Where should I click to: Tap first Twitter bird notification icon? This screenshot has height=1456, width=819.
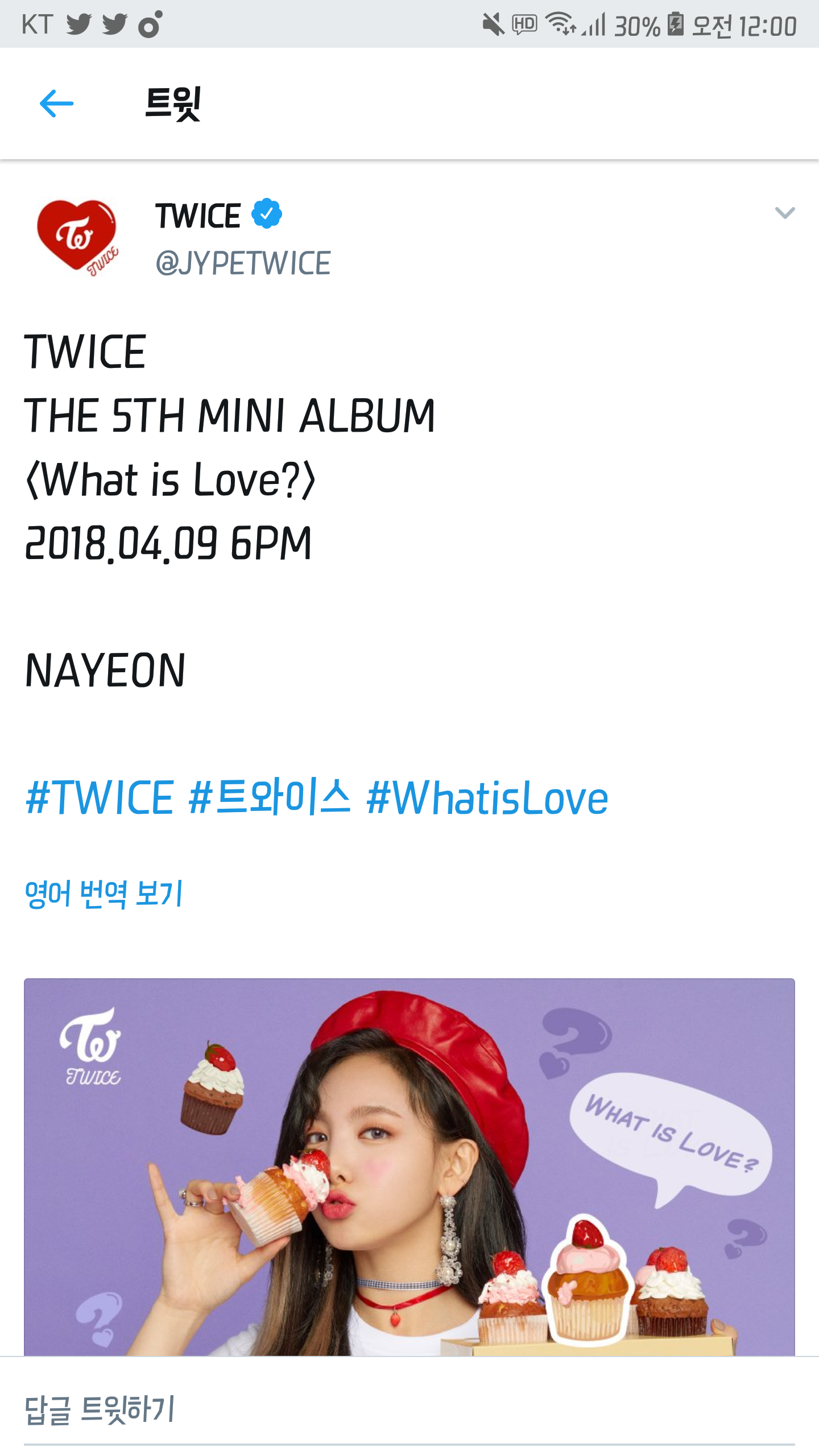click(78, 24)
